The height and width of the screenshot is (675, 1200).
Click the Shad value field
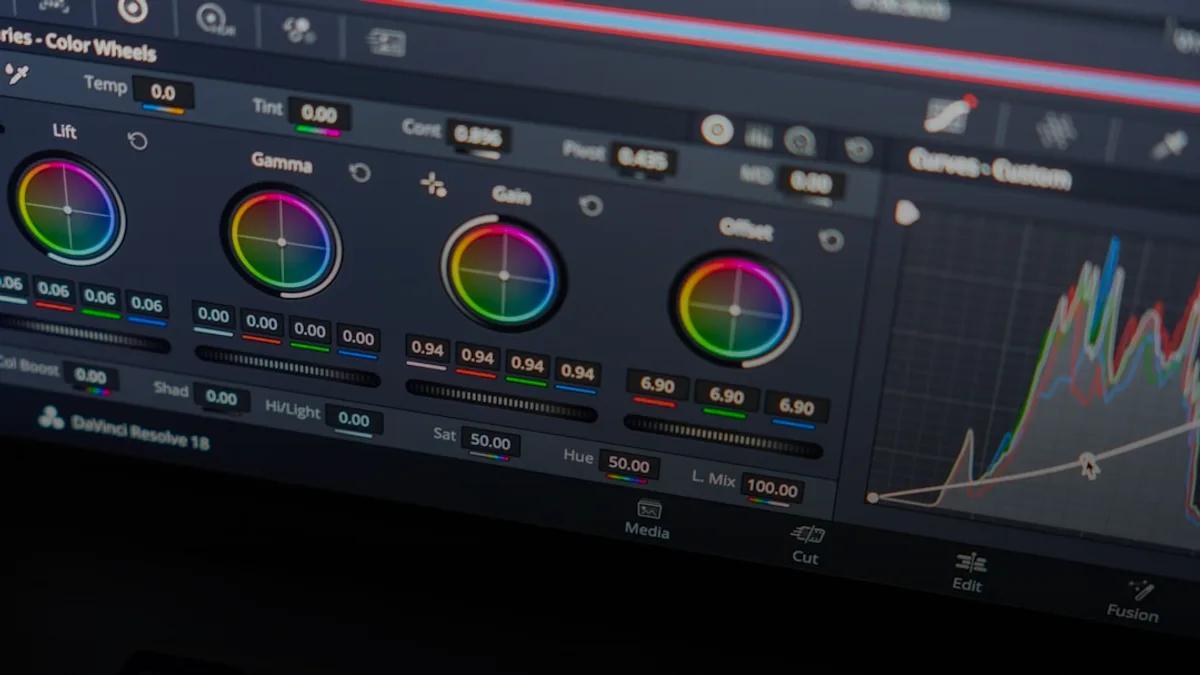221,397
